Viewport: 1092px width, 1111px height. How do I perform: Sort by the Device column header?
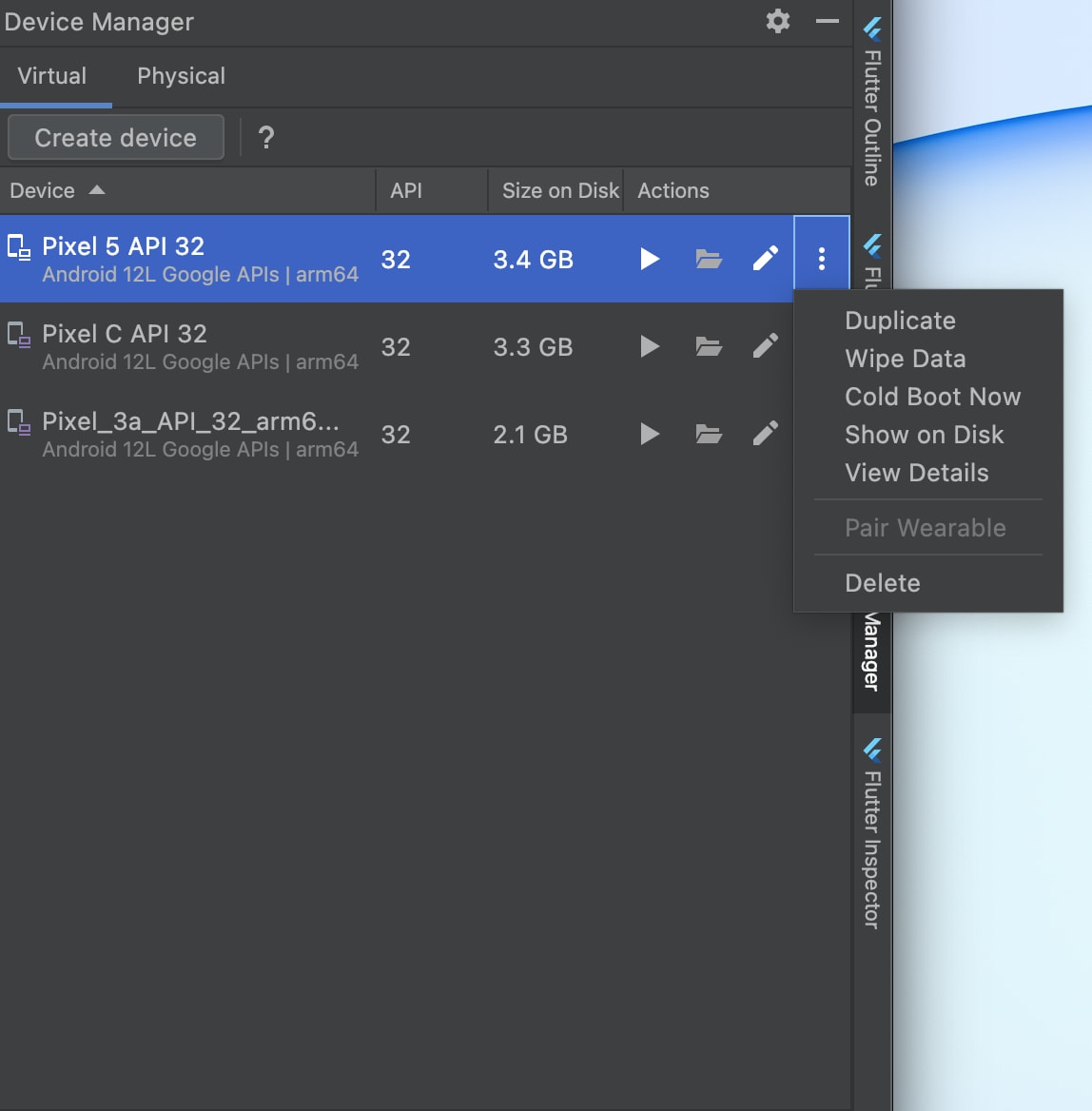point(187,190)
